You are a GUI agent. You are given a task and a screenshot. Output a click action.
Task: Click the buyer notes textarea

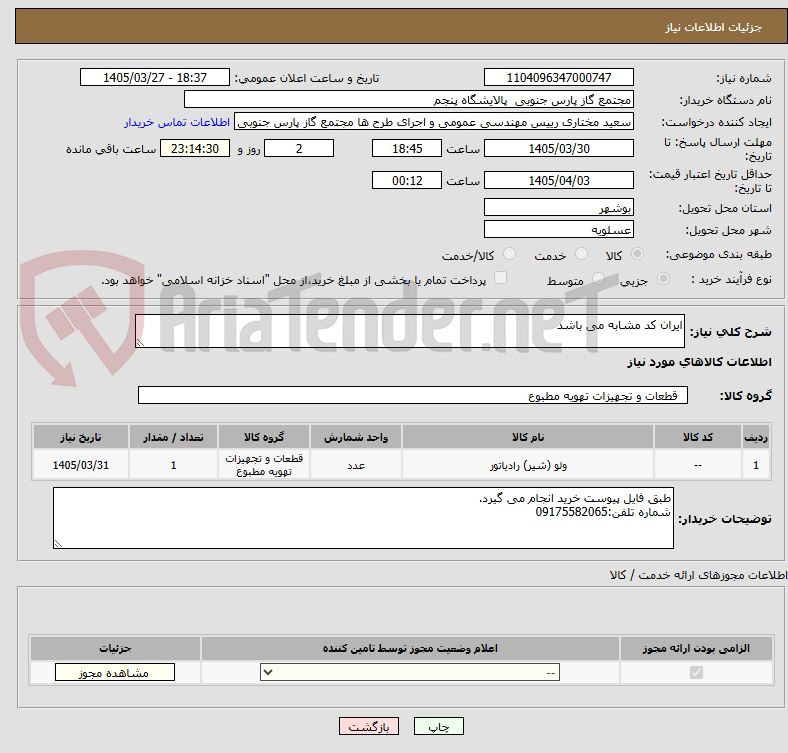click(363, 518)
